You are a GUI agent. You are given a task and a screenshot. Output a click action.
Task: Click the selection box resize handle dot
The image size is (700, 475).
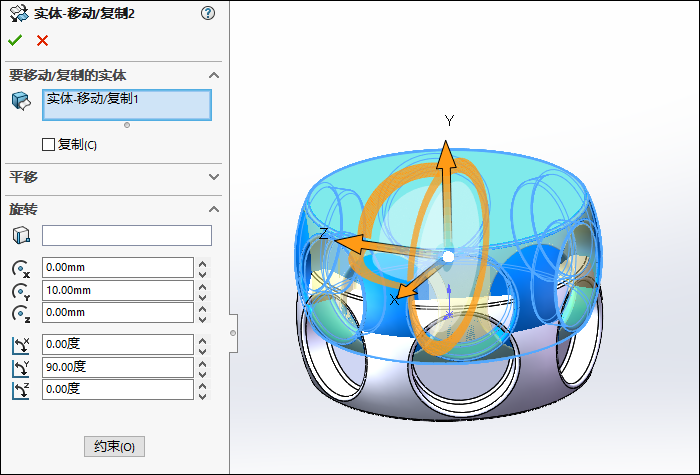[127, 125]
